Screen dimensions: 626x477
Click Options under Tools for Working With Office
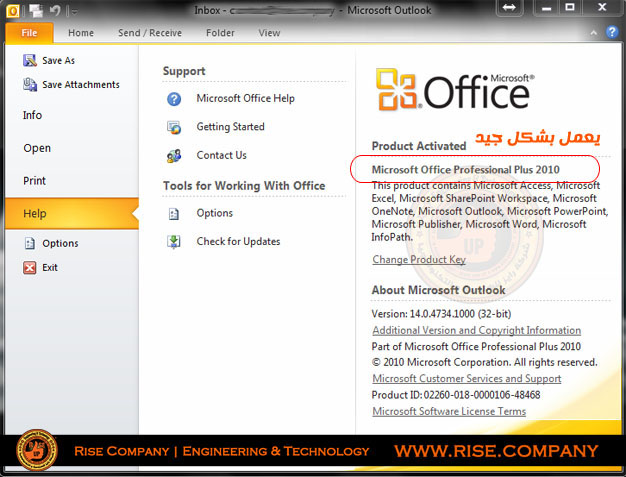click(214, 213)
